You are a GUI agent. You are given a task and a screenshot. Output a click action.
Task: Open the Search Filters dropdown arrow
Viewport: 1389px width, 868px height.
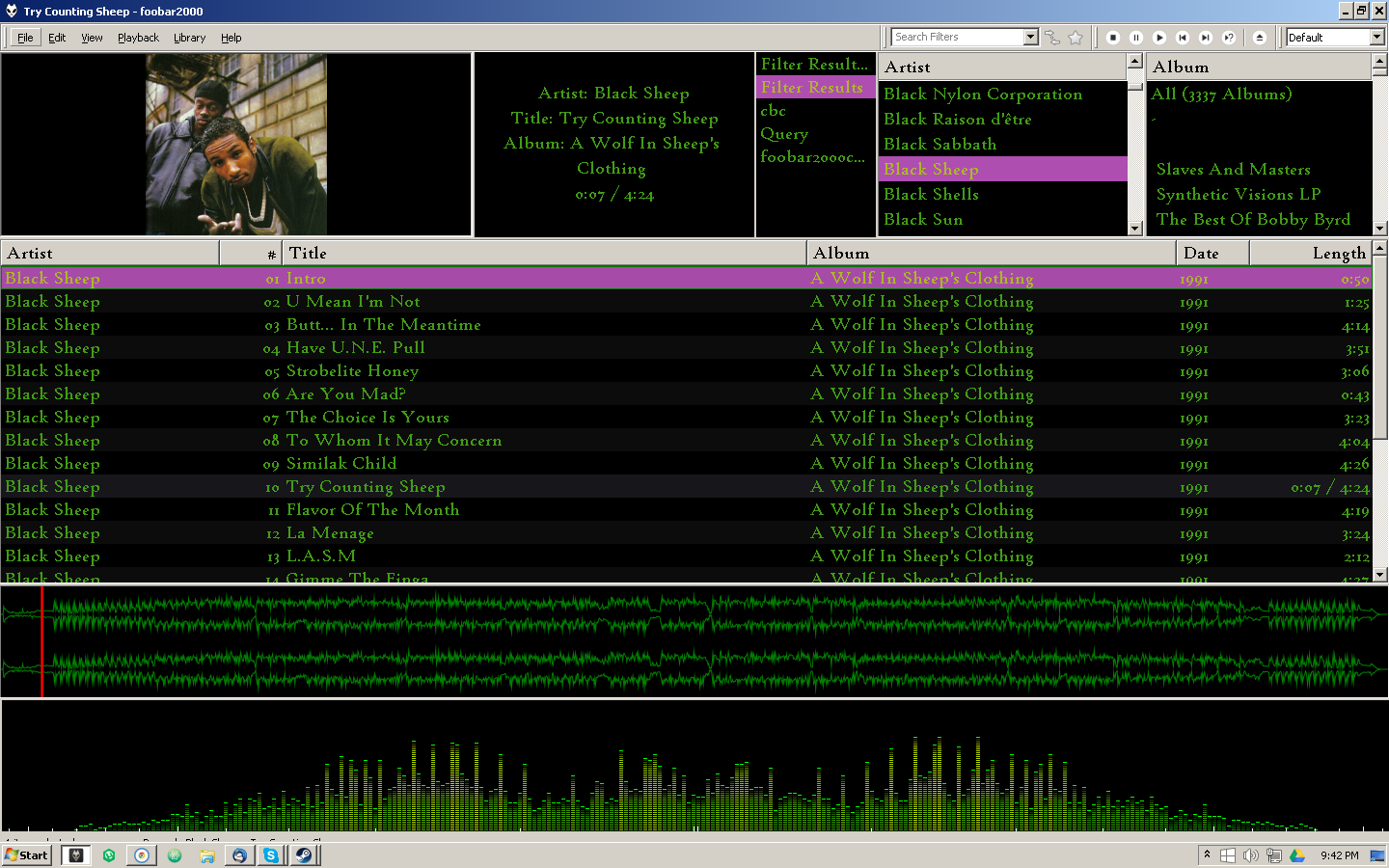pyautogui.click(x=1030, y=37)
